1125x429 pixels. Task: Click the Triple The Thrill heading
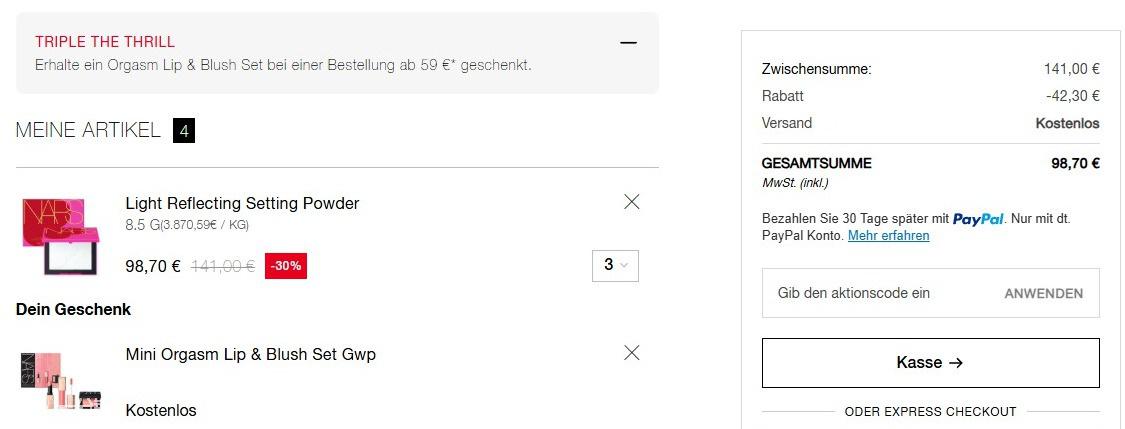tap(105, 42)
